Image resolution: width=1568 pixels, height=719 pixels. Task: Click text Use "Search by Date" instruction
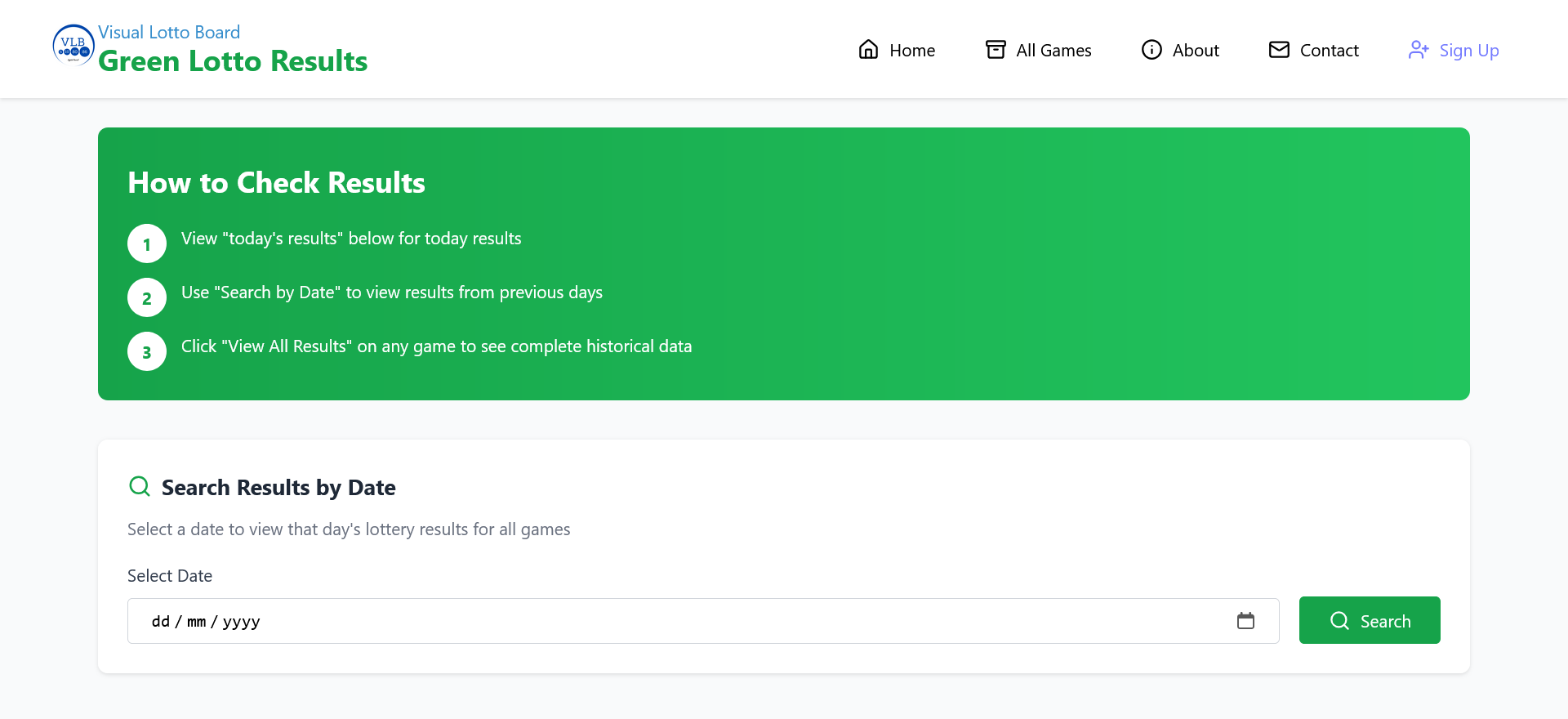[x=392, y=293]
